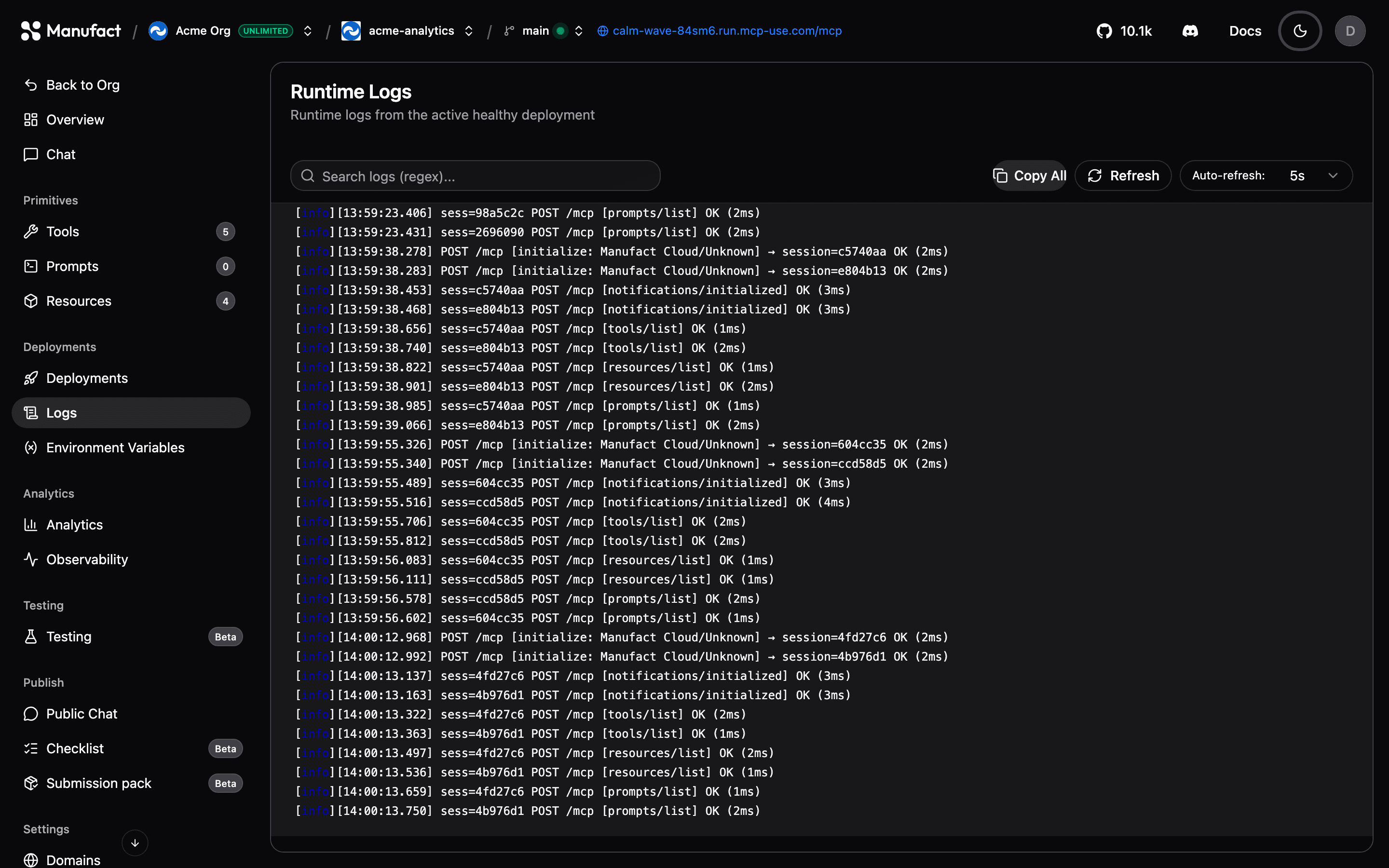Click the Observability pulse icon
The height and width of the screenshot is (868, 1389).
(31, 560)
